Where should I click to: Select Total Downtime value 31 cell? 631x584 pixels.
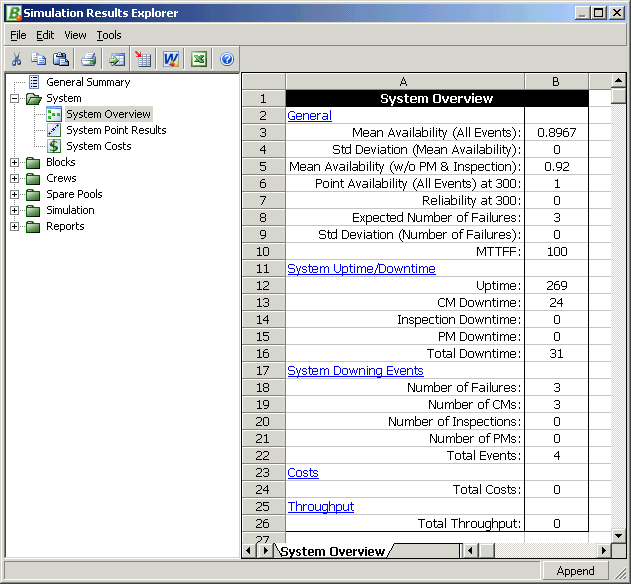[x=557, y=353]
